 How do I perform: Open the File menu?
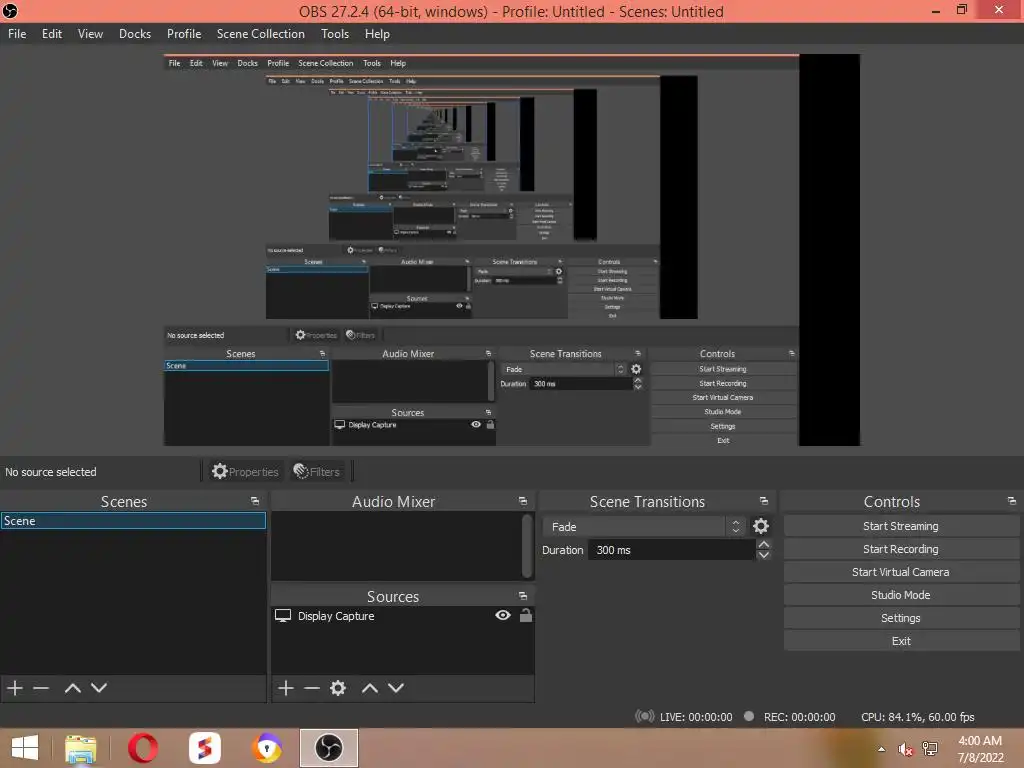(17, 34)
